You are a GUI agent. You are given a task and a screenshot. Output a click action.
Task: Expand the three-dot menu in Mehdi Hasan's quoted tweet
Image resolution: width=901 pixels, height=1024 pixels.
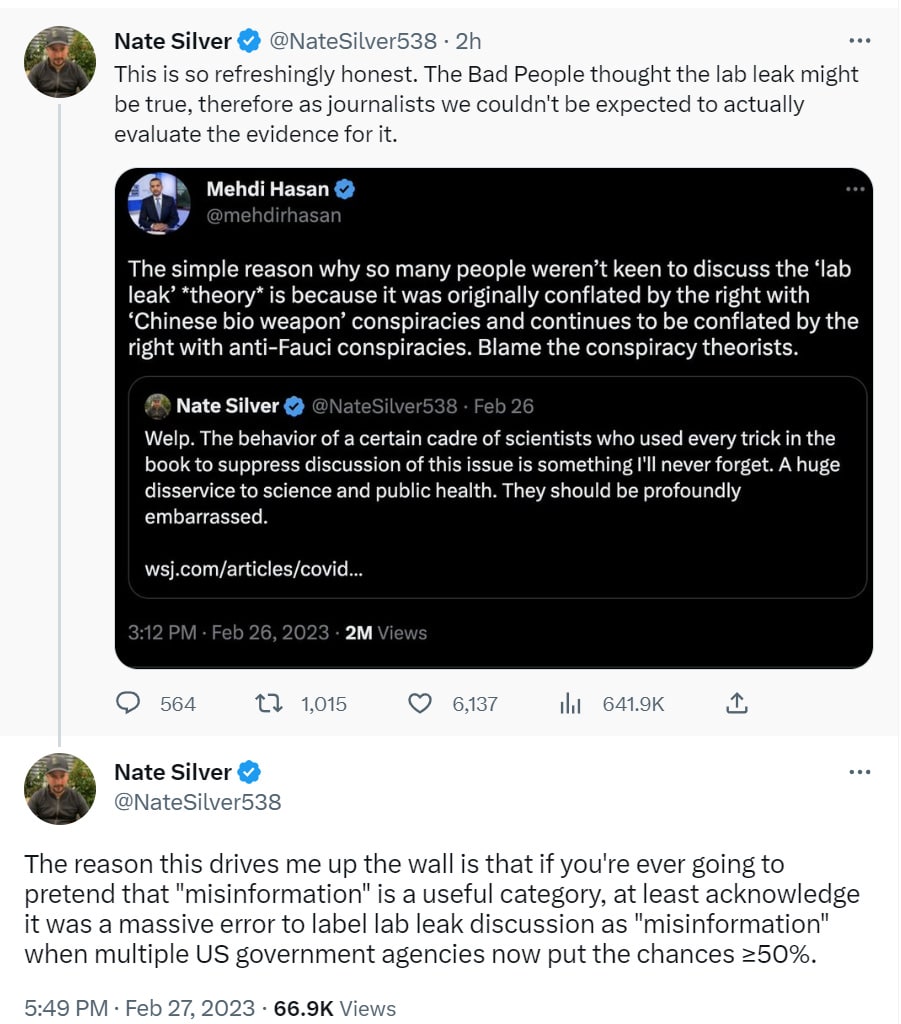pyautogui.click(x=855, y=189)
